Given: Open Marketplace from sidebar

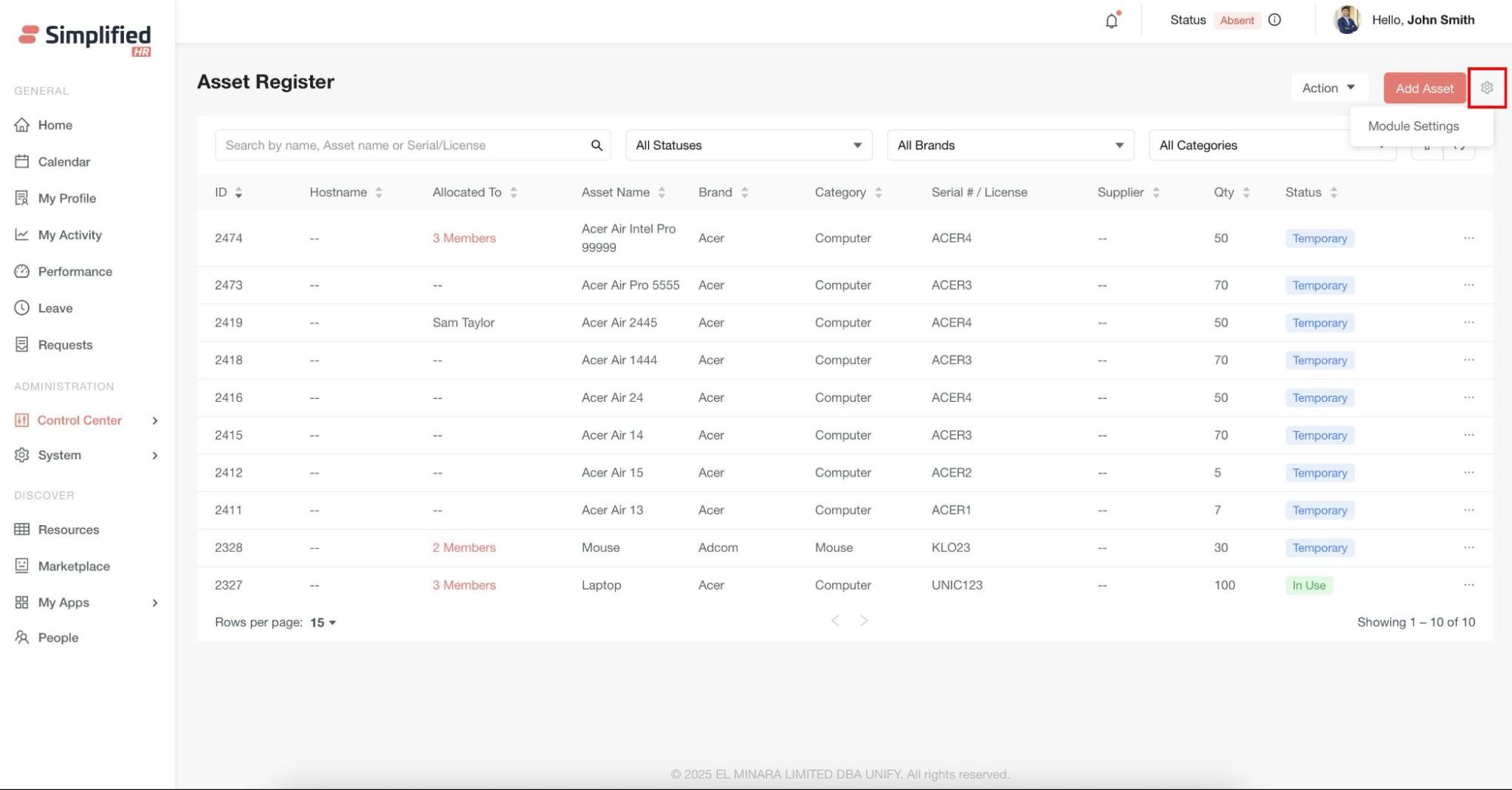Looking at the screenshot, I should tap(73, 567).
